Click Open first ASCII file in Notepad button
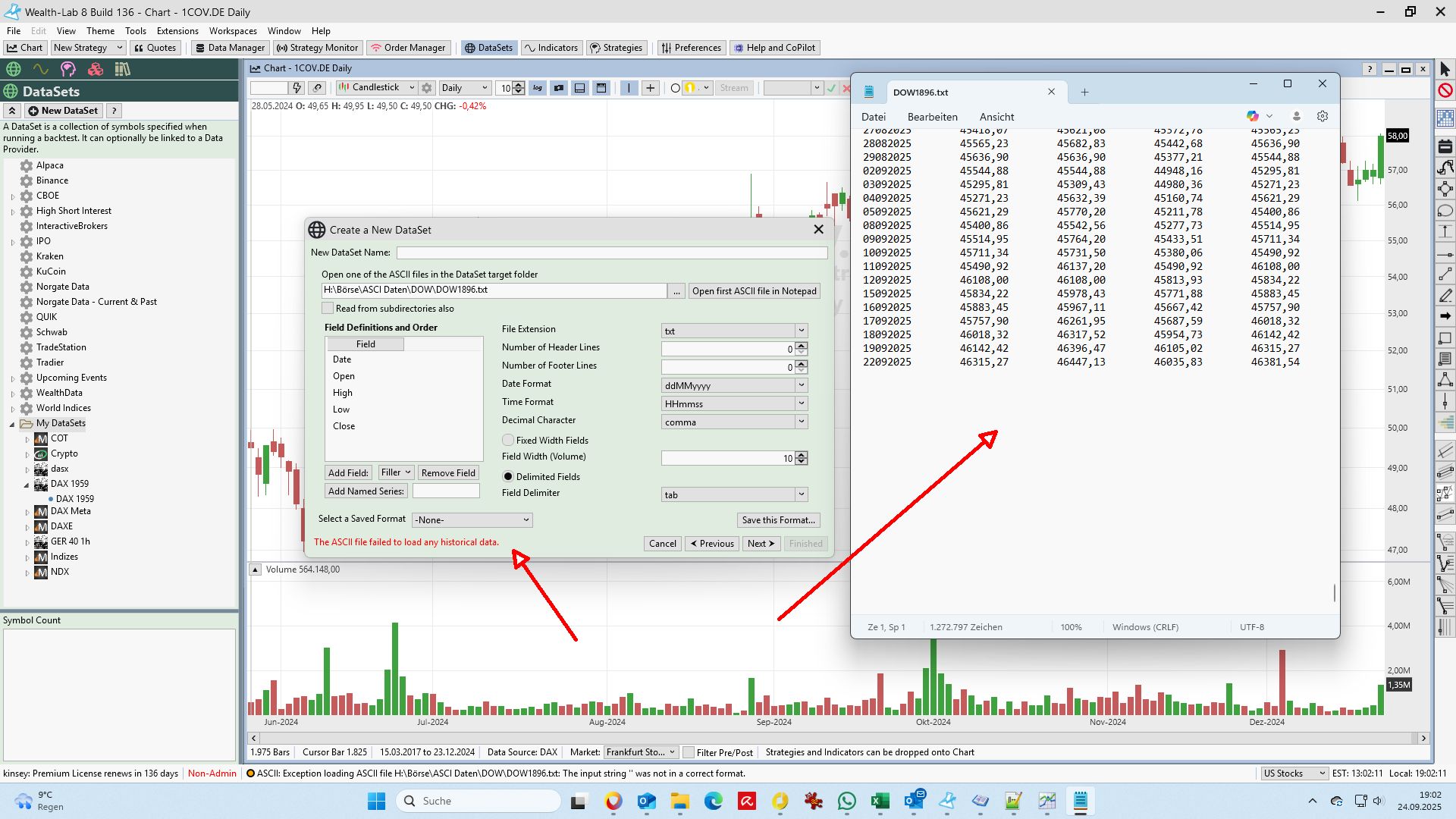The image size is (1456, 819). tap(754, 291)
